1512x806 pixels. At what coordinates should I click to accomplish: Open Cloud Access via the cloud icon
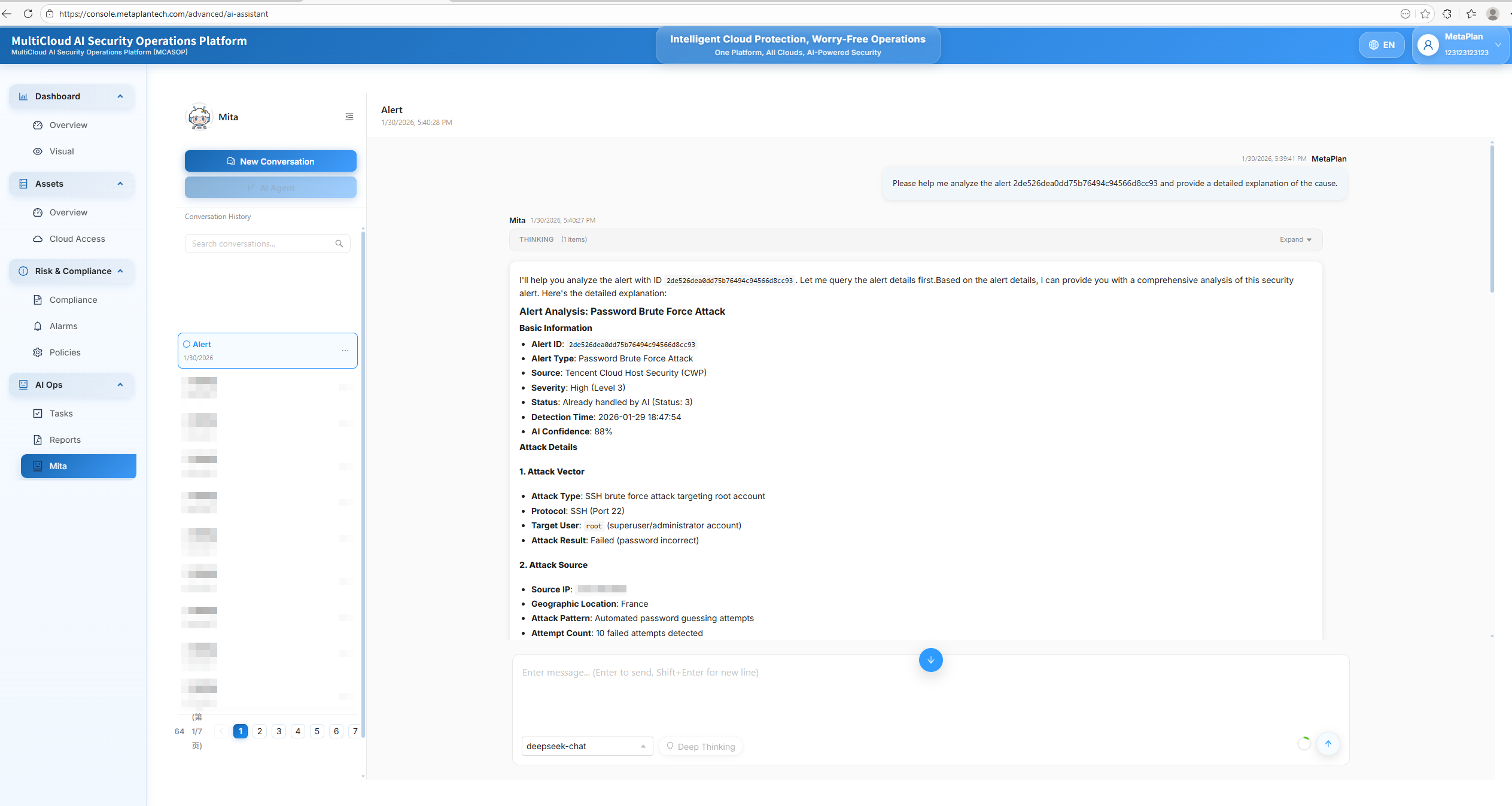click(x=38, y=238)
